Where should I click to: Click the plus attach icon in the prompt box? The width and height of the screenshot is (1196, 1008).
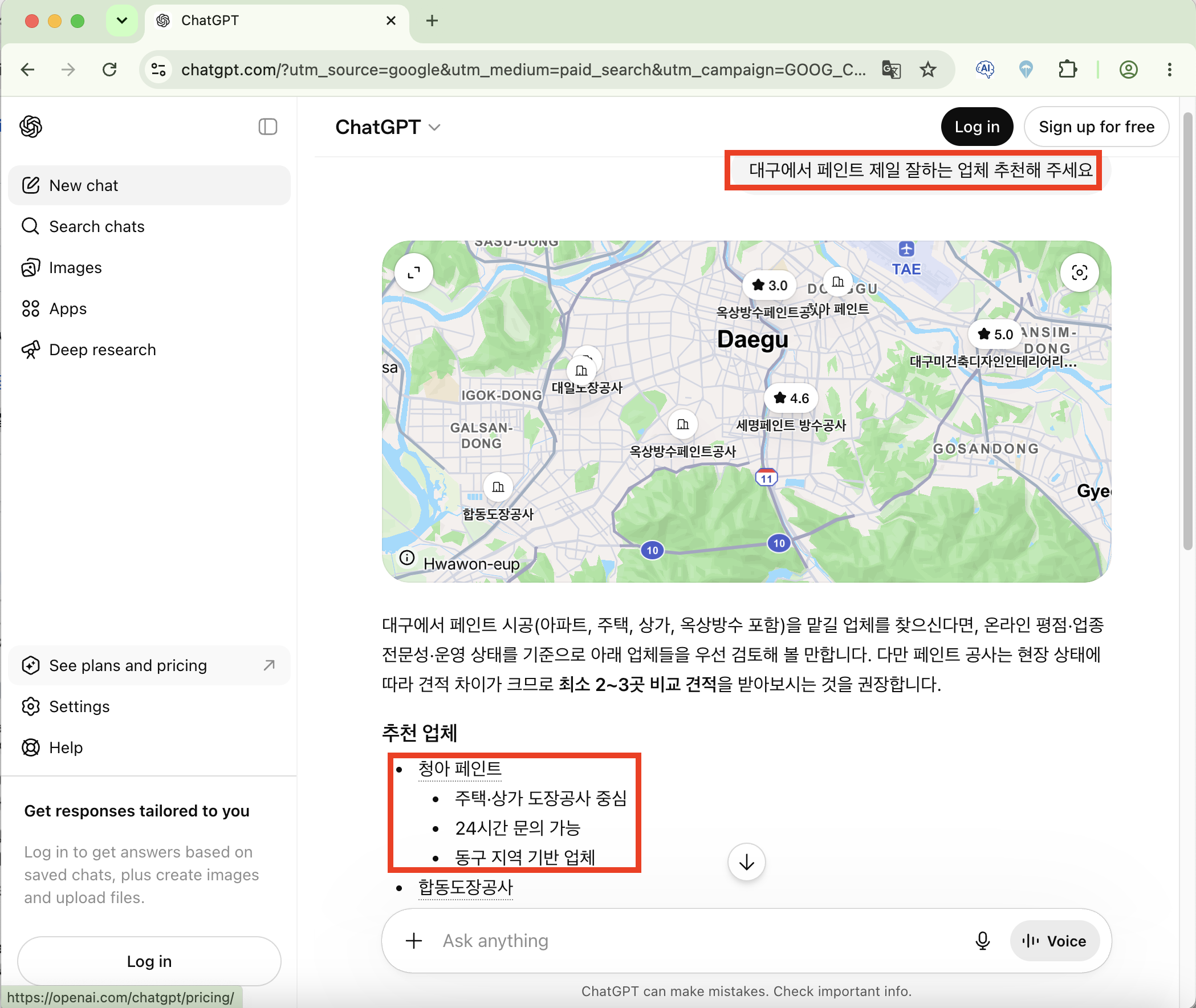[x=414, y=941]
